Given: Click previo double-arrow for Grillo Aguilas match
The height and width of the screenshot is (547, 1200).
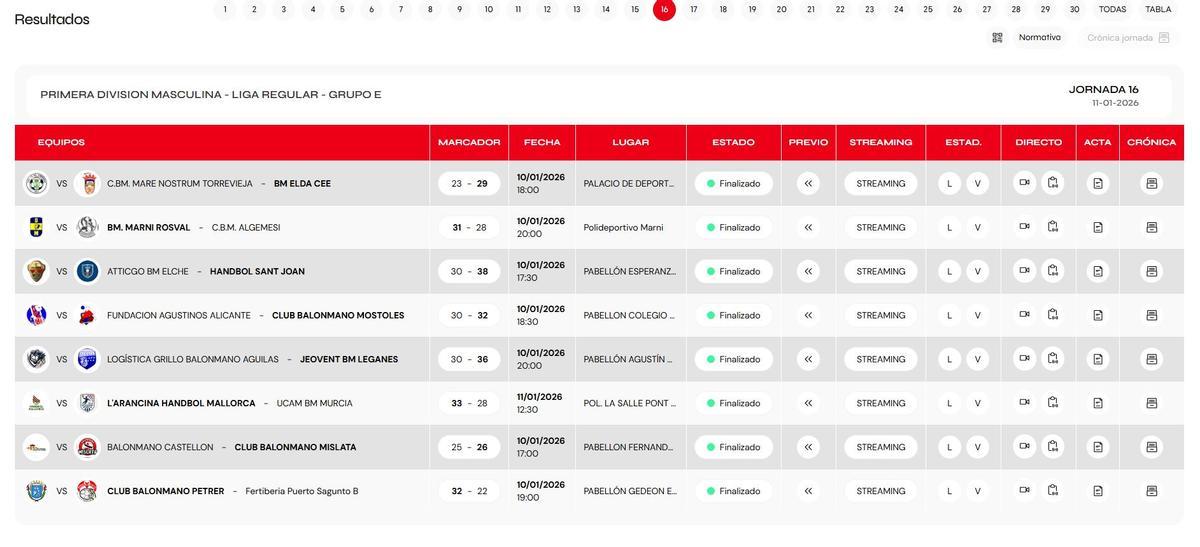Looking at the screenshot, I should click(x=808, y=359).
